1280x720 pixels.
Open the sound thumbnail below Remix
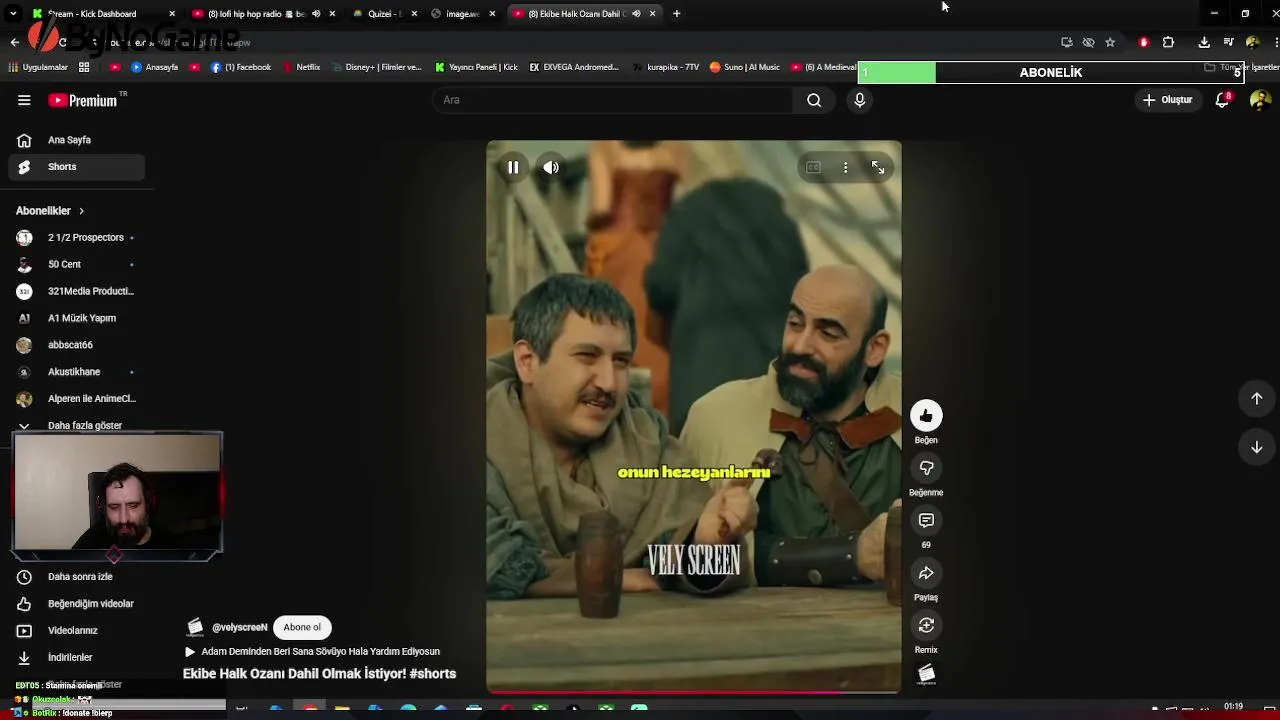(926, 675)
